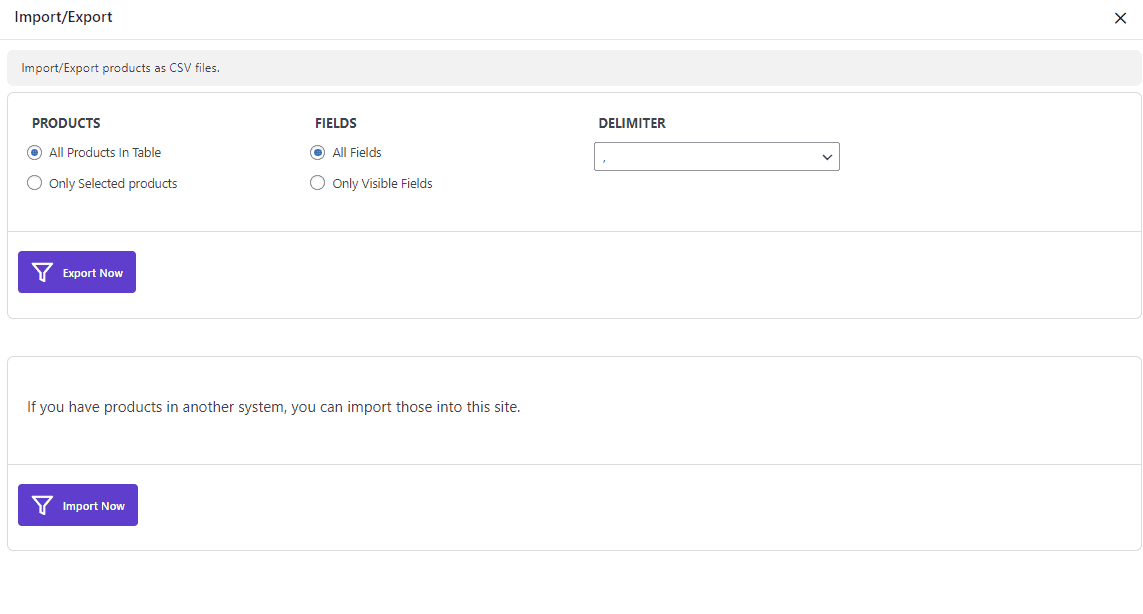Click the DELIMITER column label
The image size is (1143, 614).
tap(632, 123)
